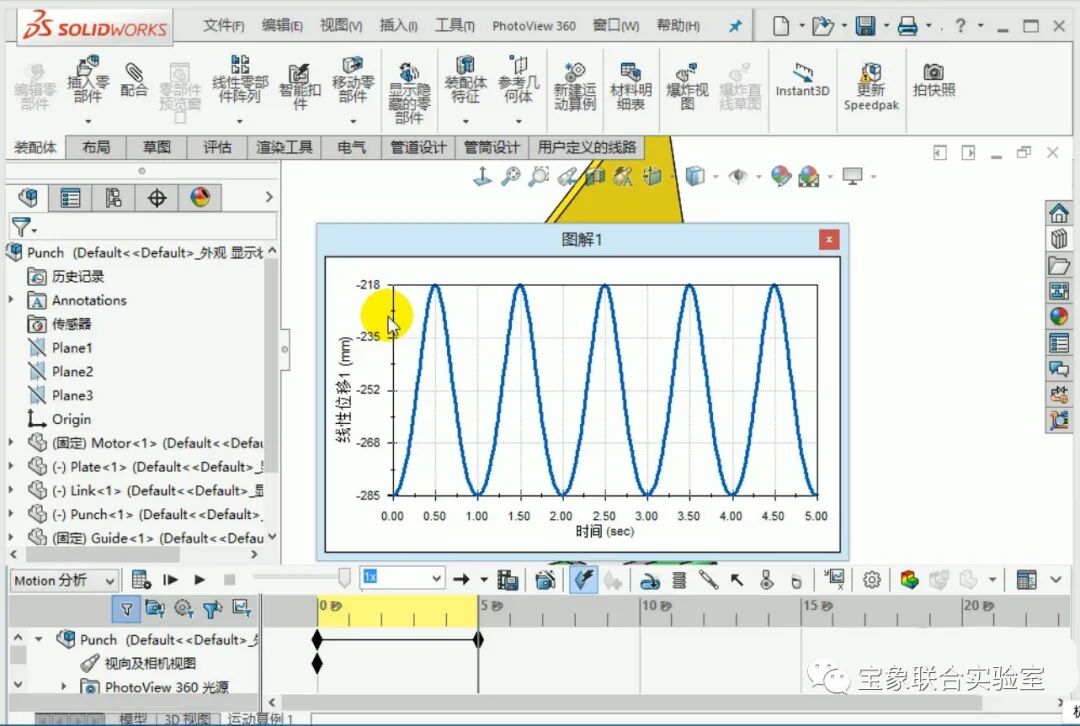Switch to ConfigurationManager tab icon

(114, 198)
